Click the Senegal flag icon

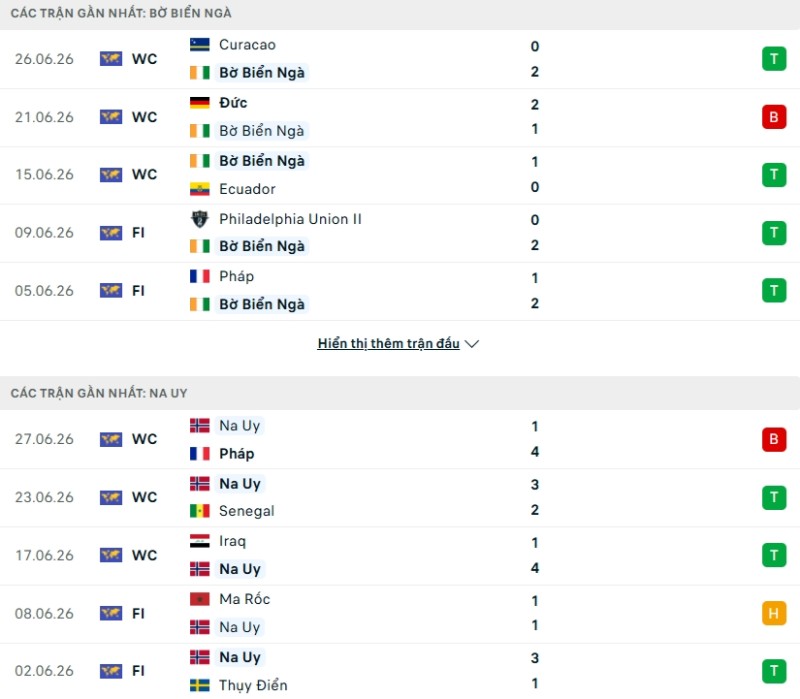pyautogui.click(x=199, y=511)
